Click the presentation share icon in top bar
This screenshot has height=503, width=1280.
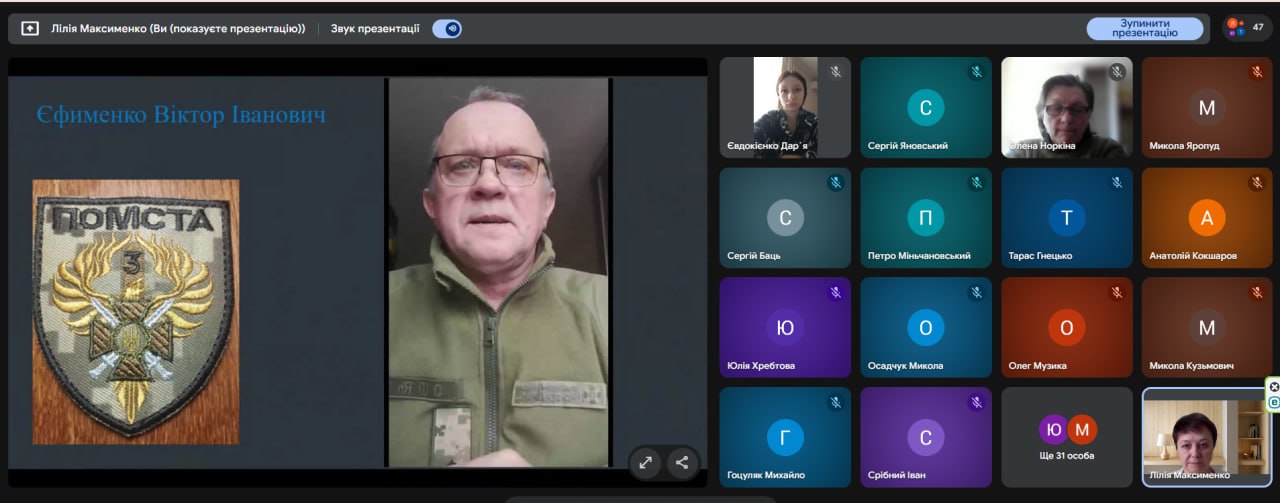30,28
